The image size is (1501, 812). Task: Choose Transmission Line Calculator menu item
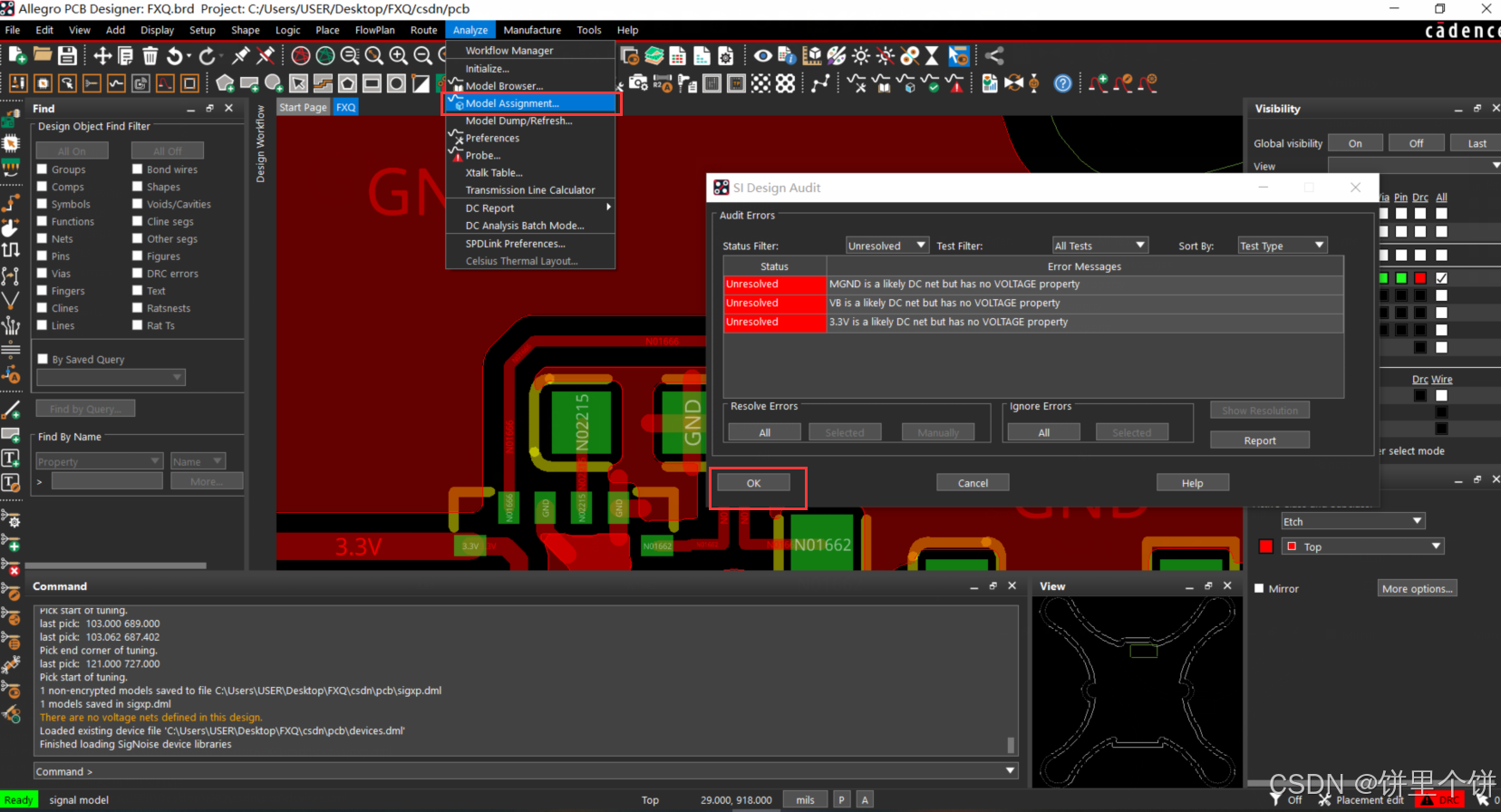point(530,190)
